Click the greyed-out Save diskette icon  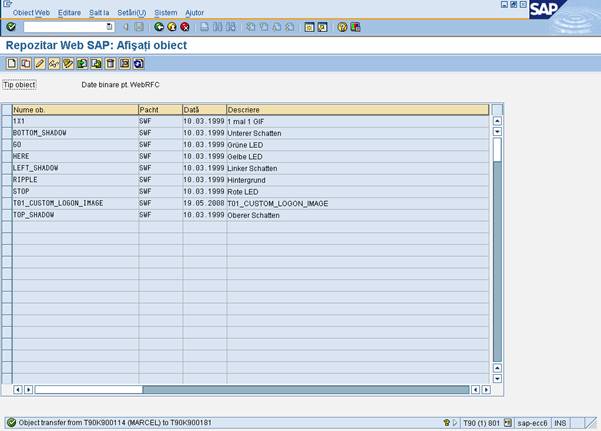(x=139, y=27)
